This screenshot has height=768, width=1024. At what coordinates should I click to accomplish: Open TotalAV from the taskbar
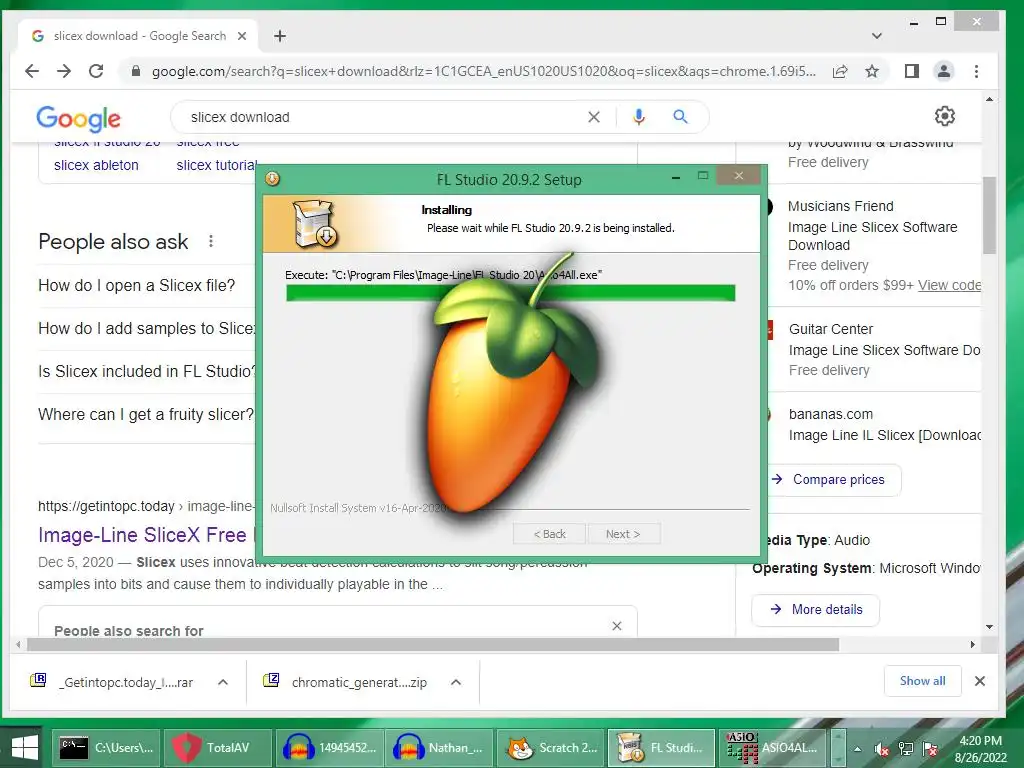(217, 748)
